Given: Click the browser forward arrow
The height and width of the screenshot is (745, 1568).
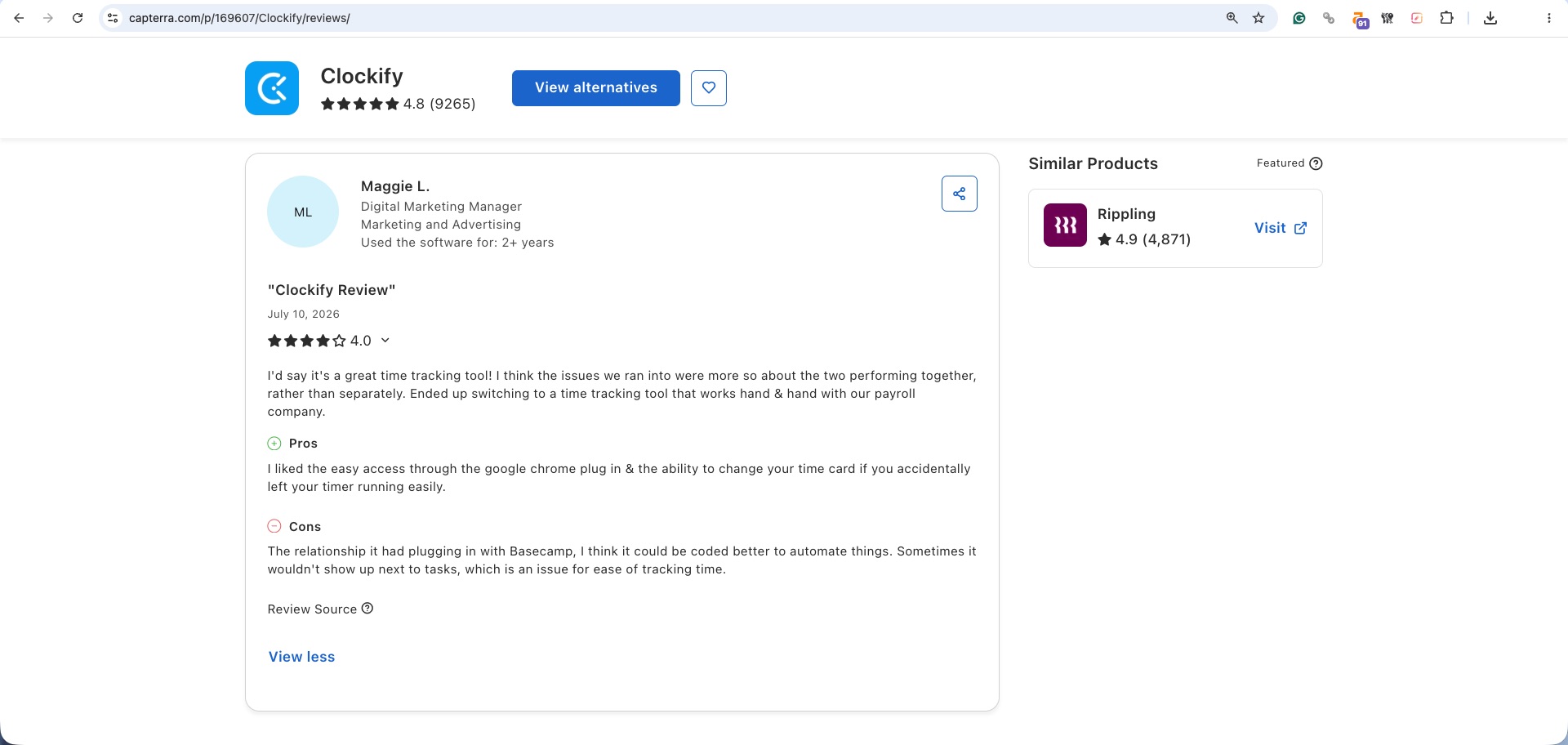Looking at the screenshot, I should pos(48,18).
